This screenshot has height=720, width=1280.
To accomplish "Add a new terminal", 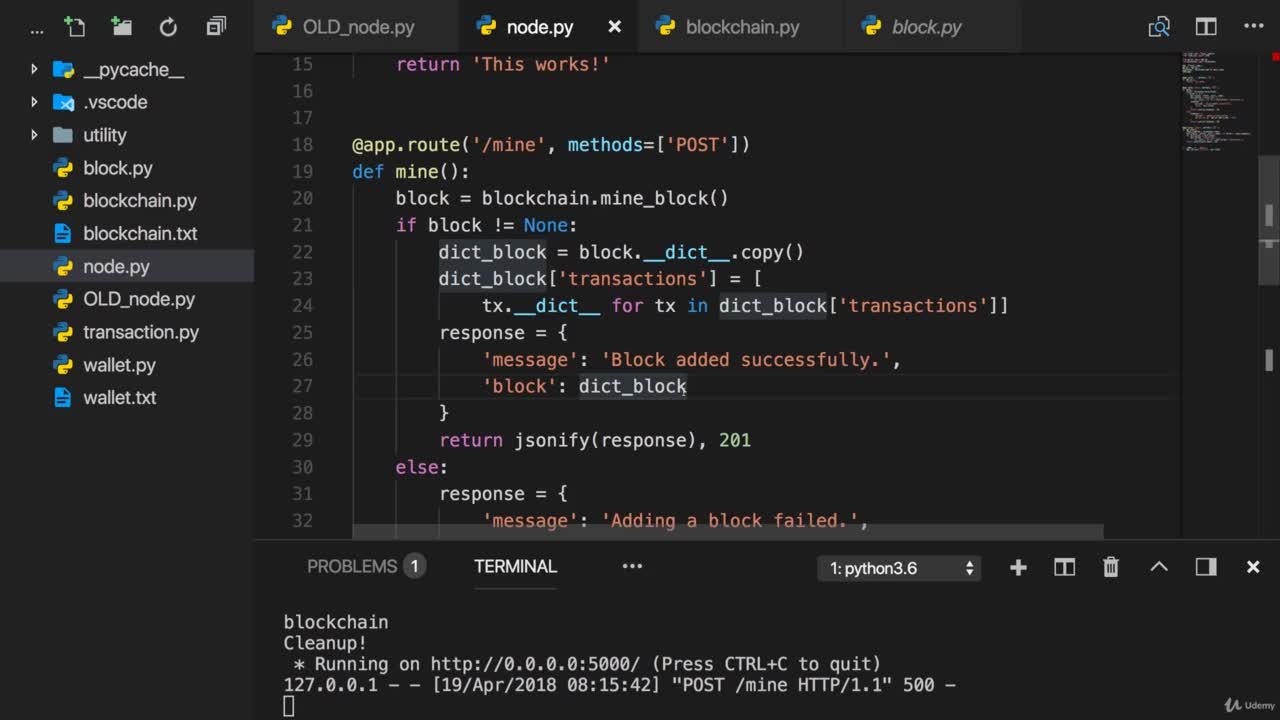I will click(1018, 567).
